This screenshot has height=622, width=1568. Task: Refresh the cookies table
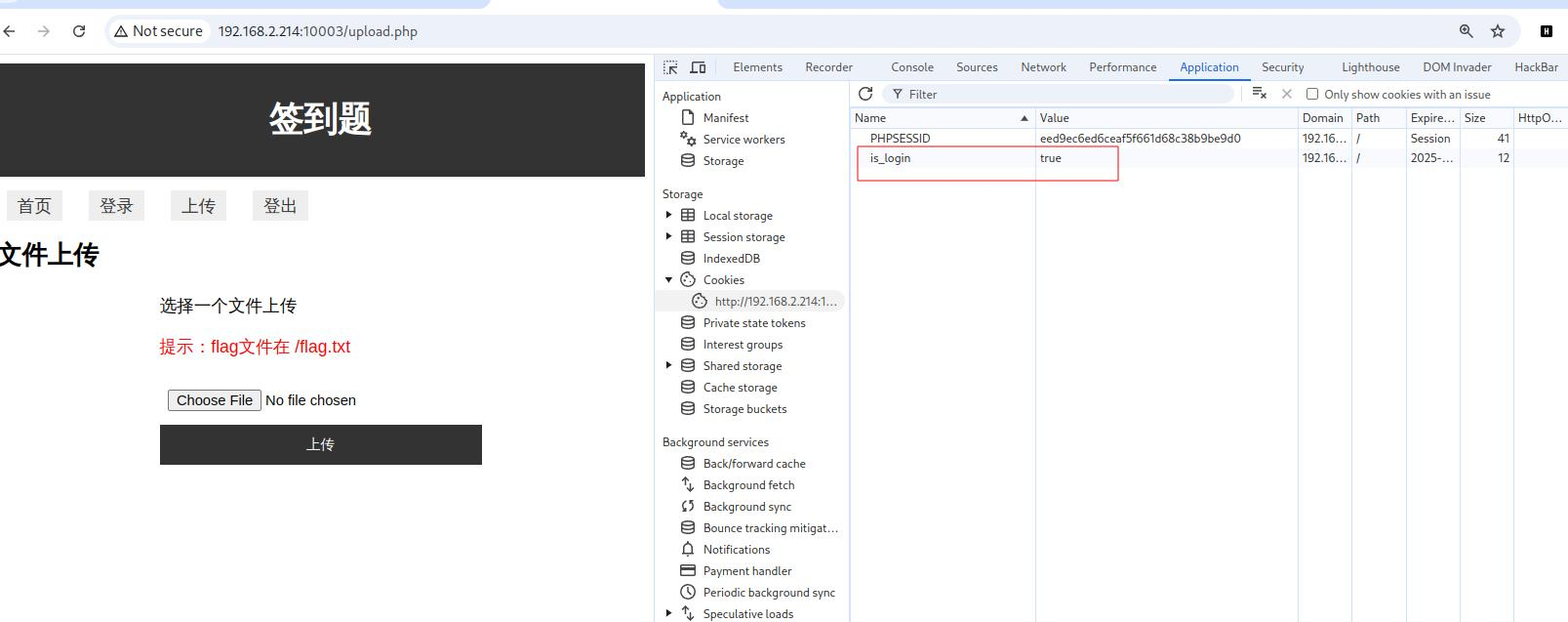coord(865,94)
